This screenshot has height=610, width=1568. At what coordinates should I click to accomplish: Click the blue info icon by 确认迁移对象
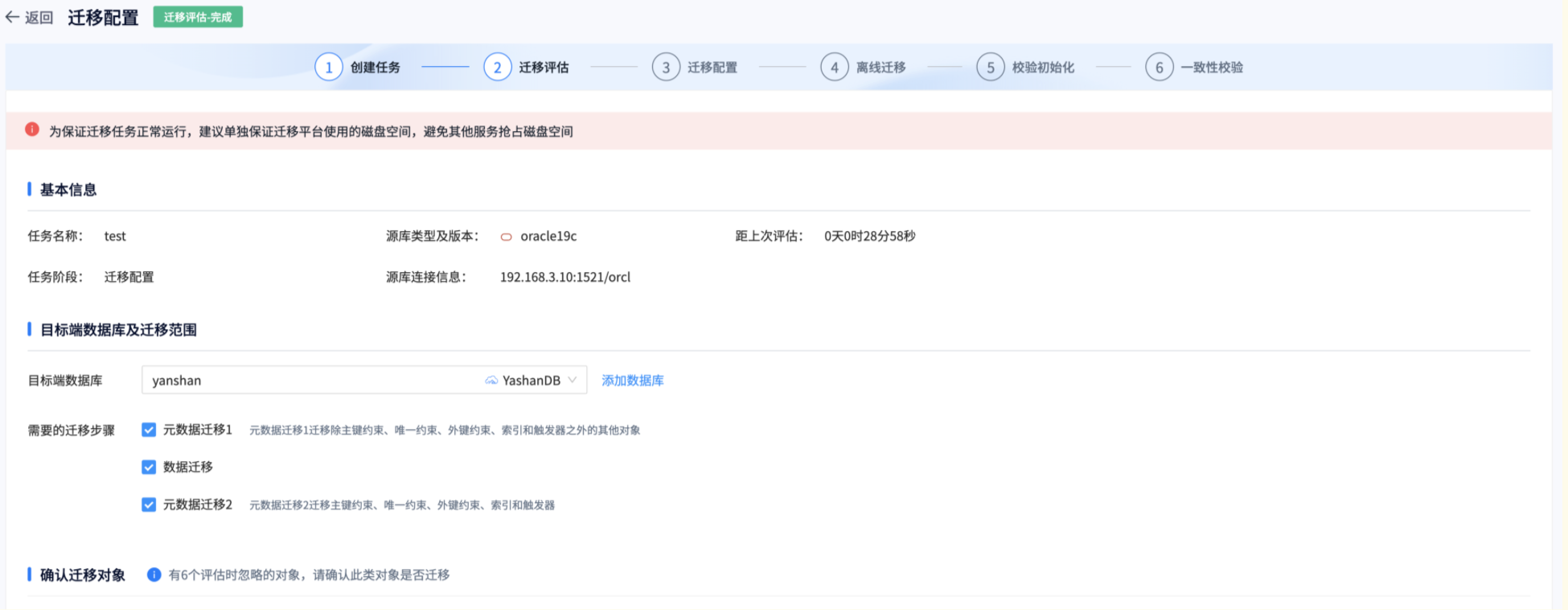click(154, 575)
